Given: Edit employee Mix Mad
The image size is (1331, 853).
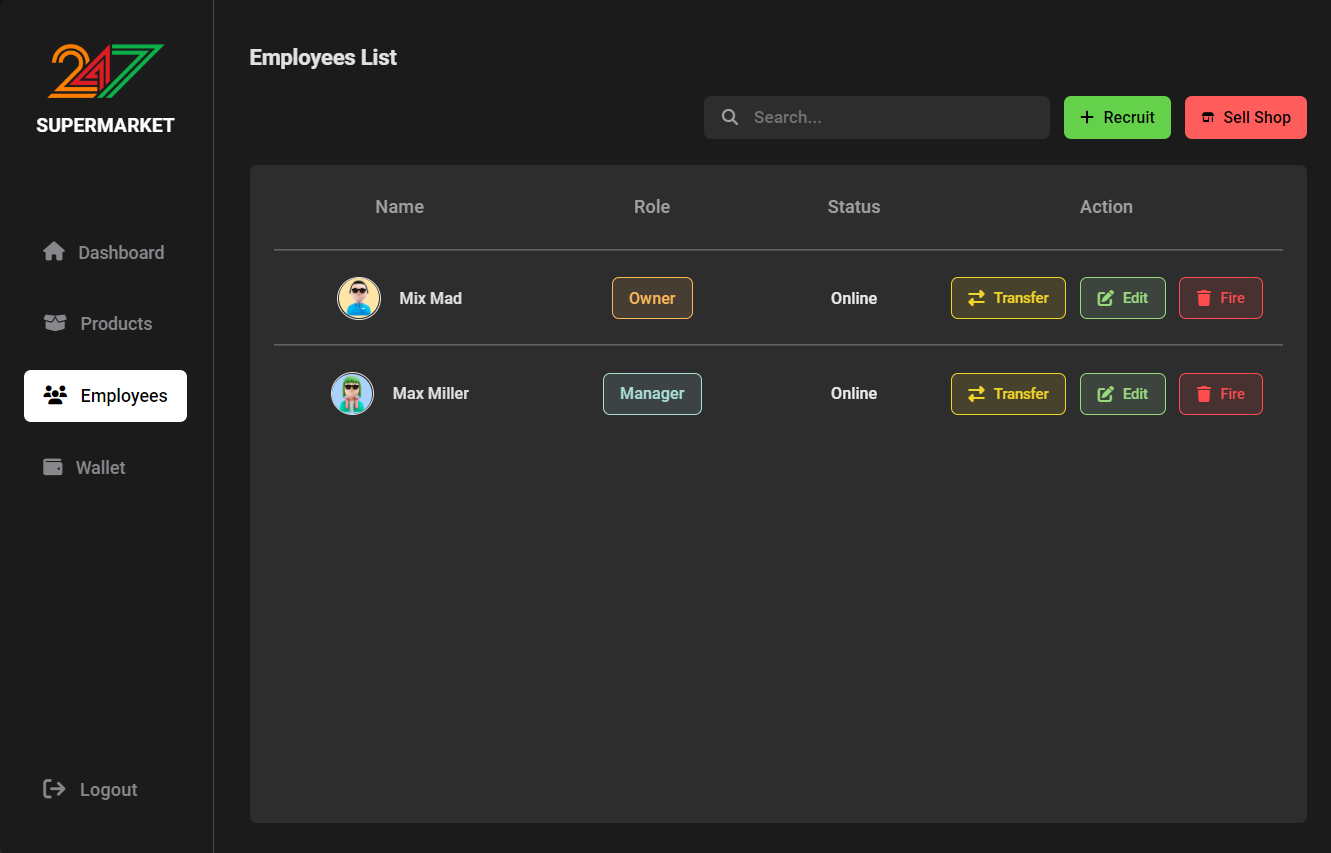Looking at the screenshot, I should click(x=1123, y=298).
